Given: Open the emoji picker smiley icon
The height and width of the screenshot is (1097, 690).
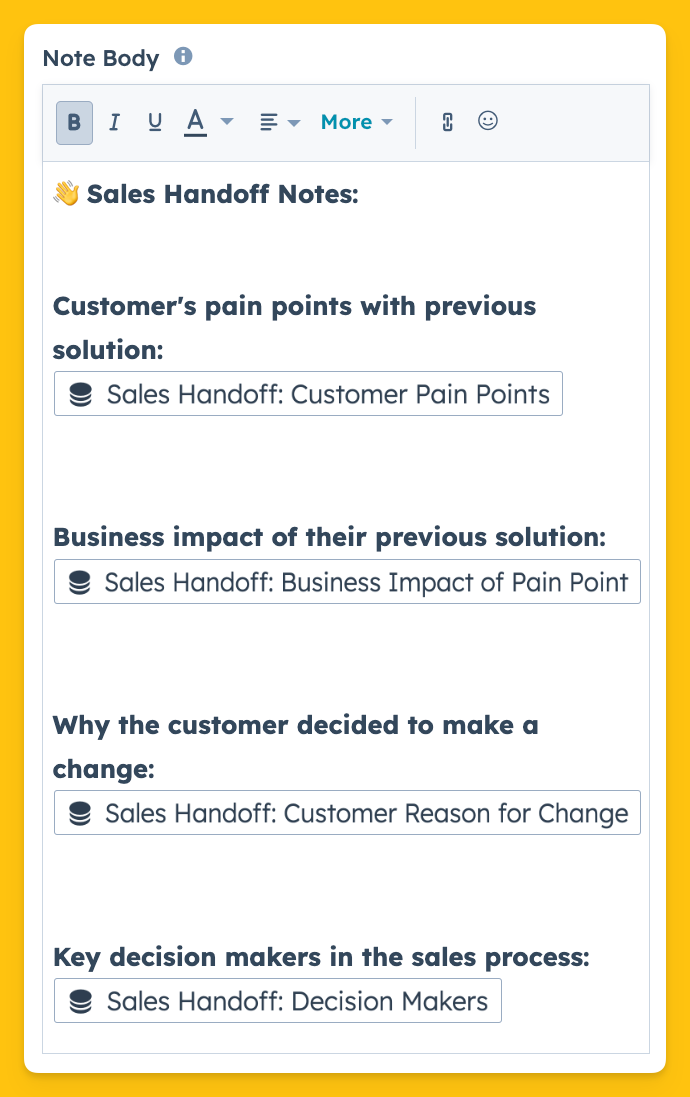Looking at the screenshot, I should pos(488,121).
